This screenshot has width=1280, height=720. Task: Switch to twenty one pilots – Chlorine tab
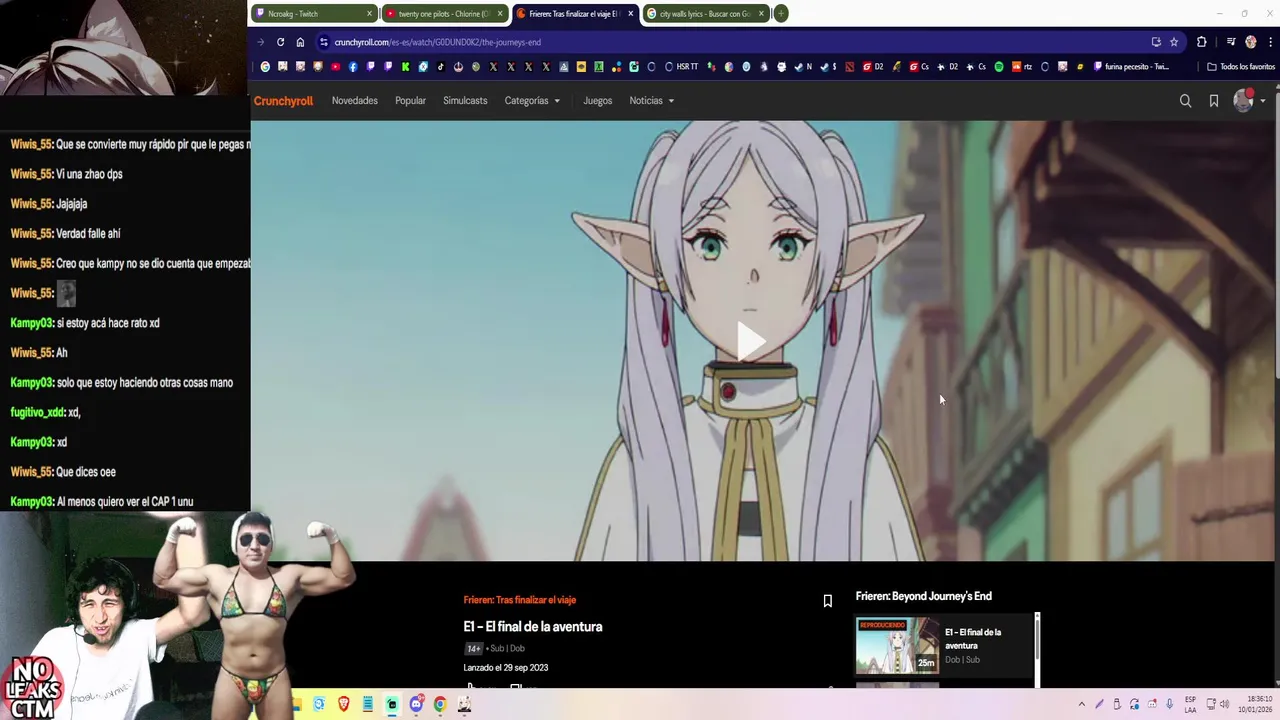click(x=444, y=14)
